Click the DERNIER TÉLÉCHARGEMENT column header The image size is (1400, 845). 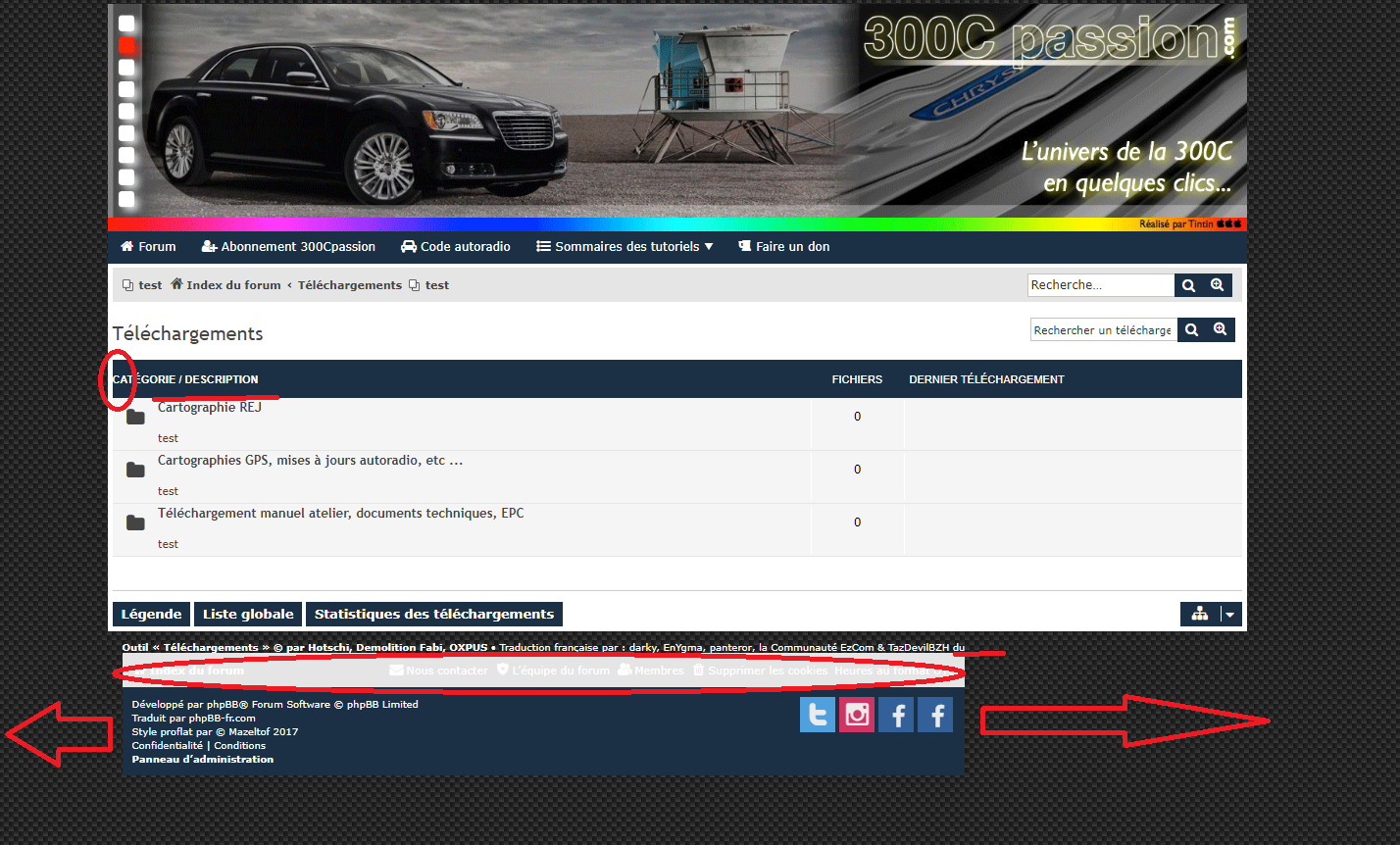point(986,379)
